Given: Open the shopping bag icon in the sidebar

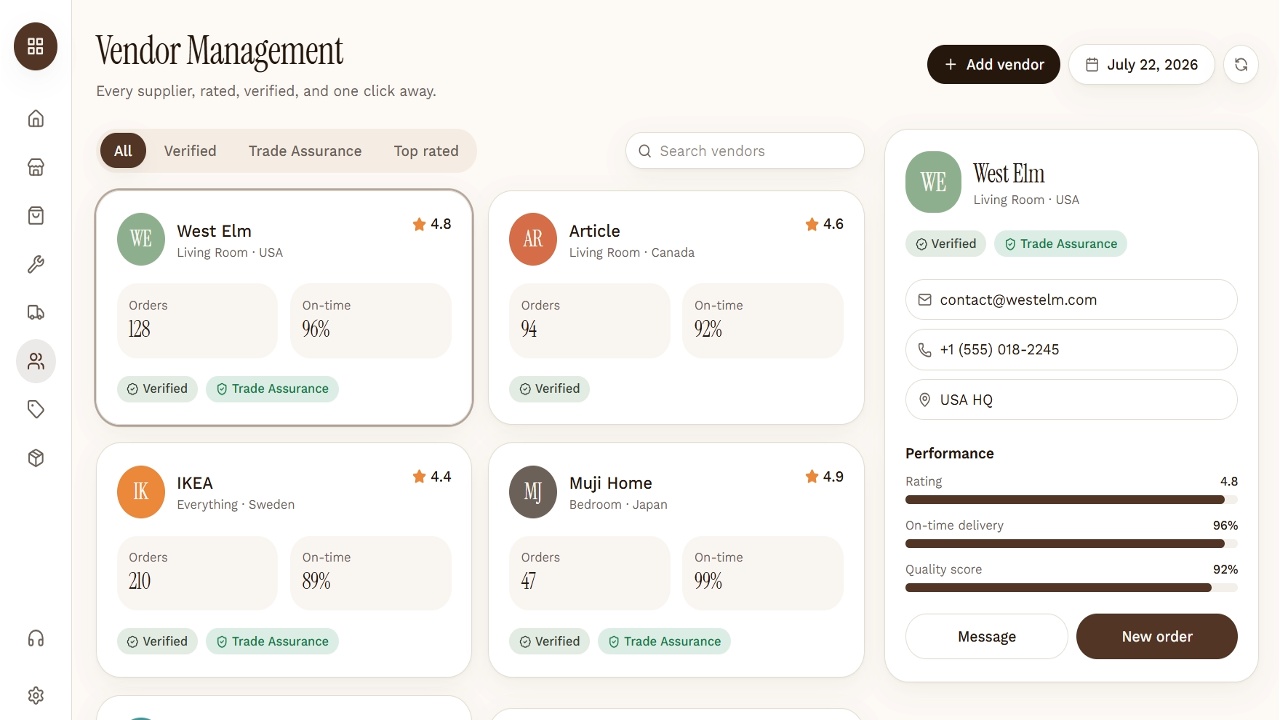Looking at the screenshot, I should point(36,216).
